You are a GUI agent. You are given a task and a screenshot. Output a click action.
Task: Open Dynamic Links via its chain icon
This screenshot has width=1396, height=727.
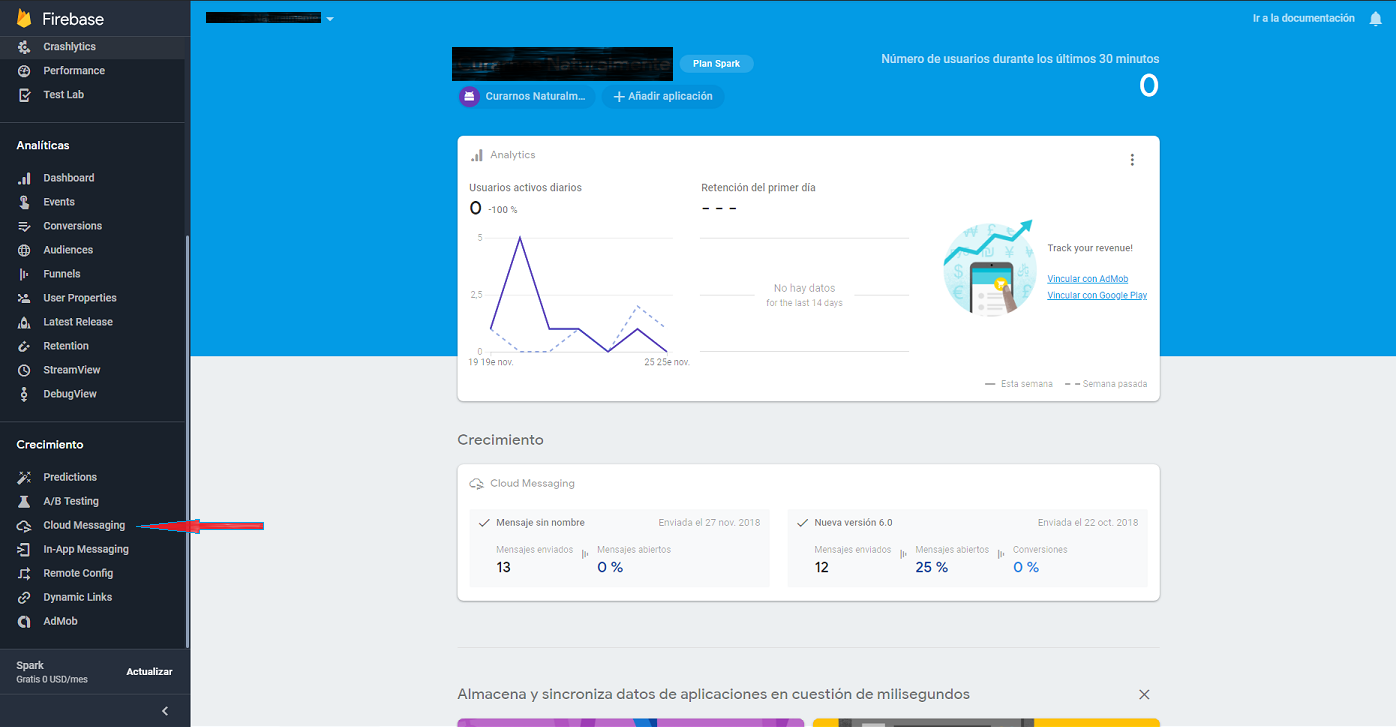(x=25, y=597)
